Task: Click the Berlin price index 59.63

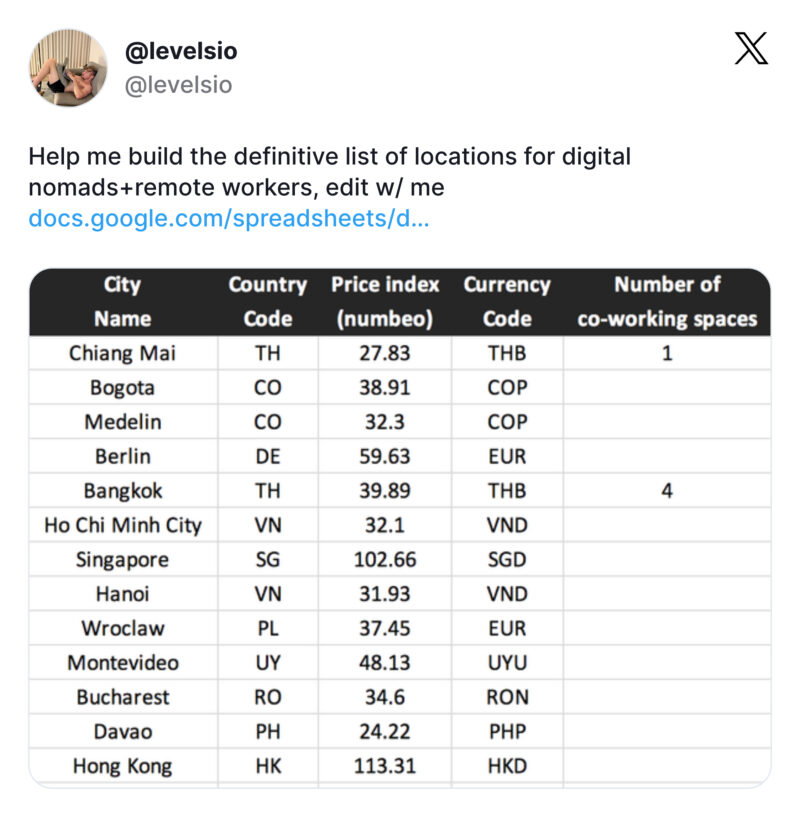Action: (x=385, y=457)
